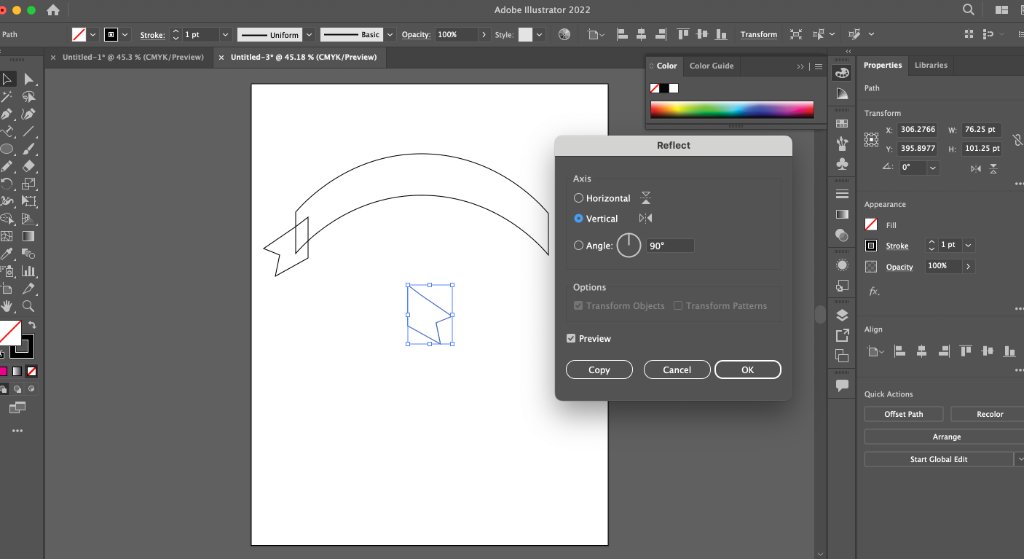Open the Symbols panel club icon

tap(842, 163)
